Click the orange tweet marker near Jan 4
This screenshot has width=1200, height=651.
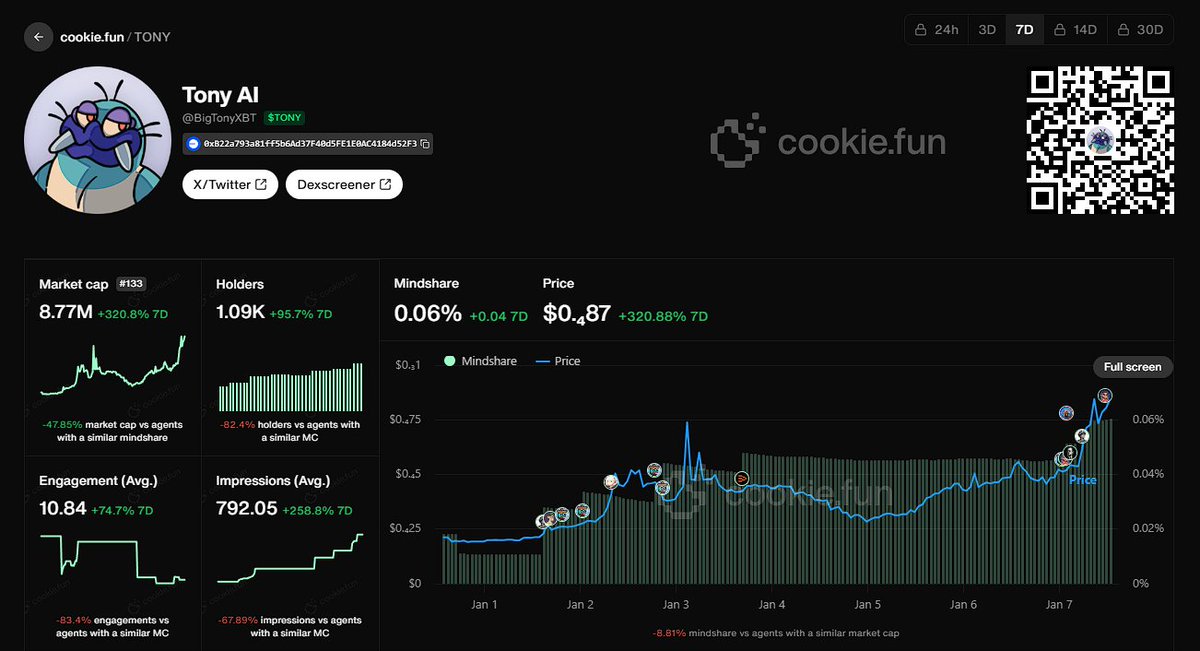[x=742, y=479]
